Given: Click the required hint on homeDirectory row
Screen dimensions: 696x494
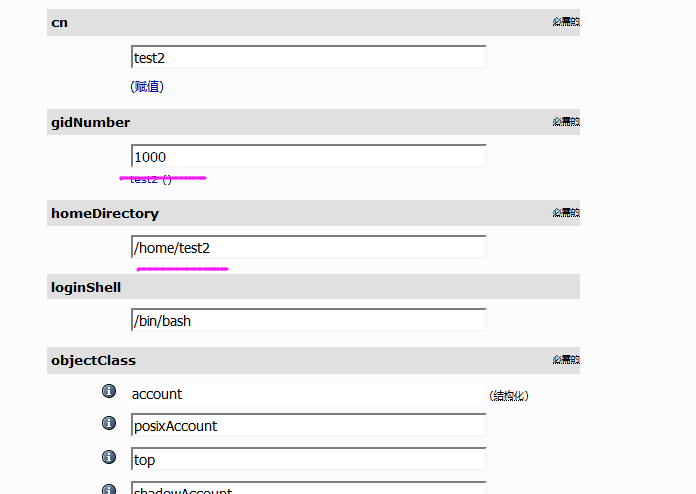Looking at the screenshot, I should point(566,213).
